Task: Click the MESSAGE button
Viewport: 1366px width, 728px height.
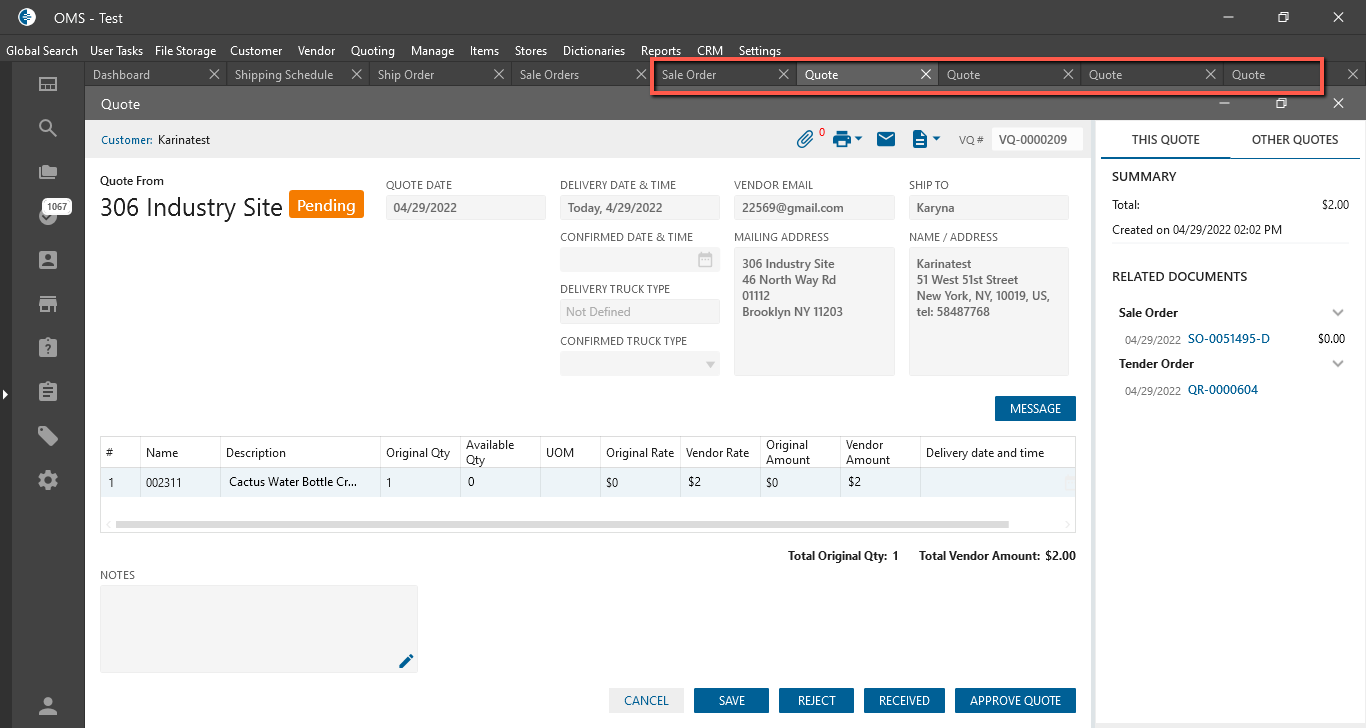Action: pyautogui.click(x=1035, y=408)
